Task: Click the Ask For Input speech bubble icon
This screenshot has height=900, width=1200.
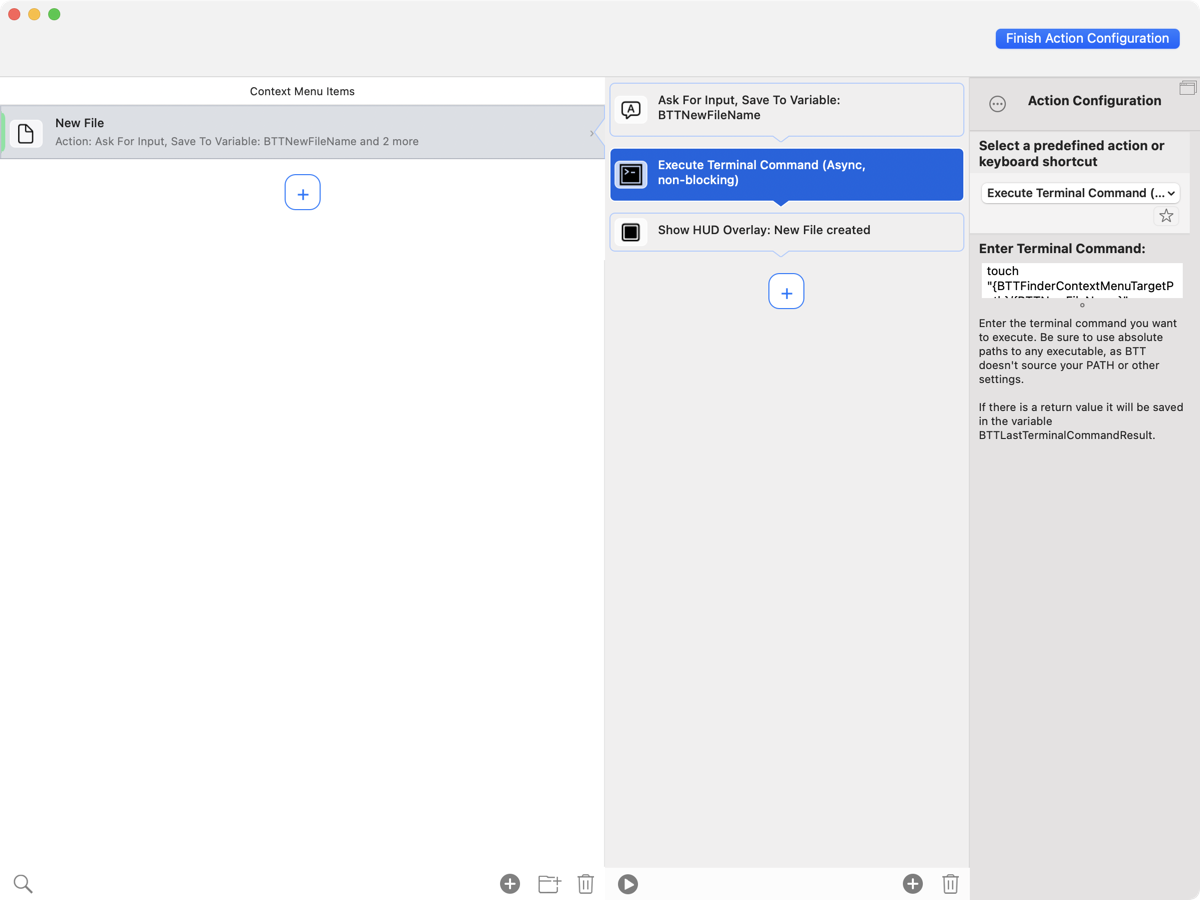Action: pyautogui.click(x=631, y=110)
